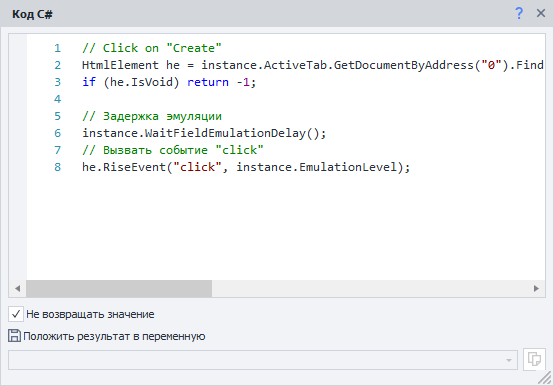
Task: Click the empty scrollbar track right of thumb
Action: tap(370, 289)
